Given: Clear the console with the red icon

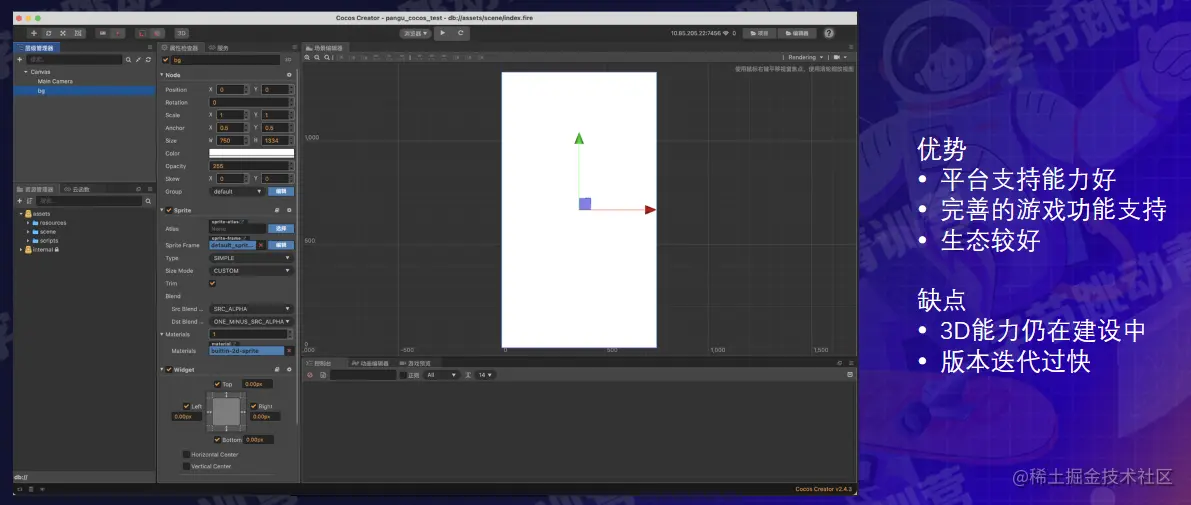Looking at the screenshot, I should 309,375.
